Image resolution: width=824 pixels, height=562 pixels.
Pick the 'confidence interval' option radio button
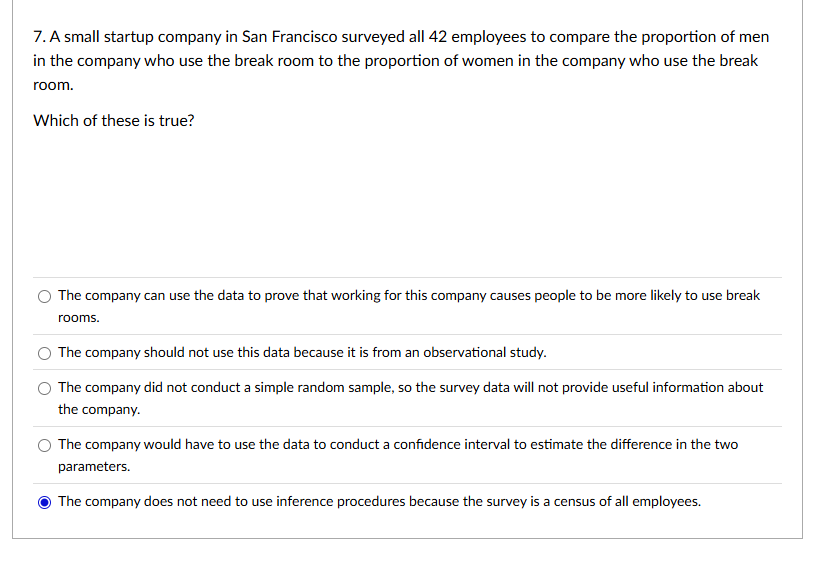point(45,446)
